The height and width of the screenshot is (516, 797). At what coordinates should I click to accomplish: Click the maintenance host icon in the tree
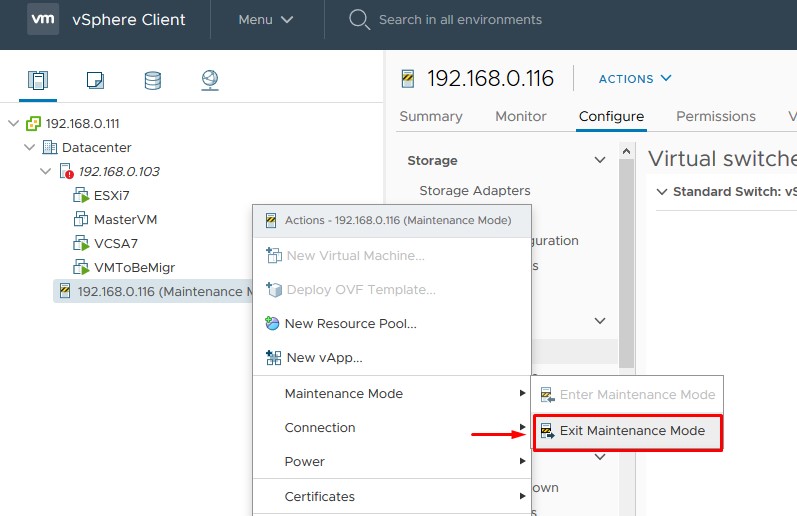(65, 291)
